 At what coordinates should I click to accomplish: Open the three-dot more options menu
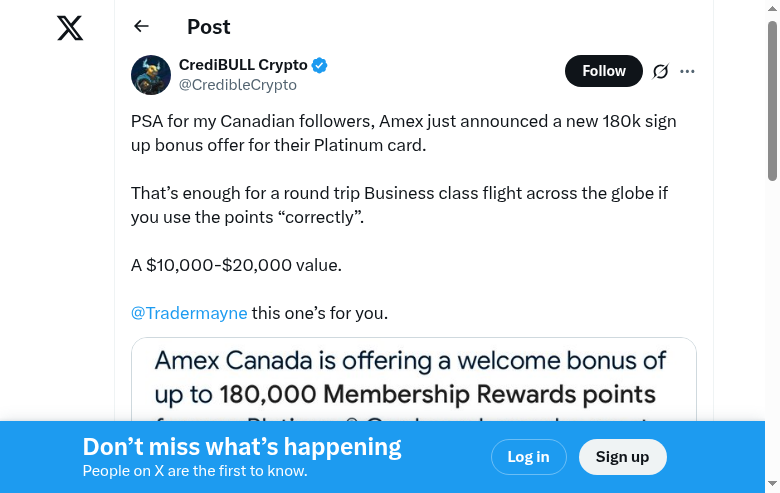tap(687, 71)
